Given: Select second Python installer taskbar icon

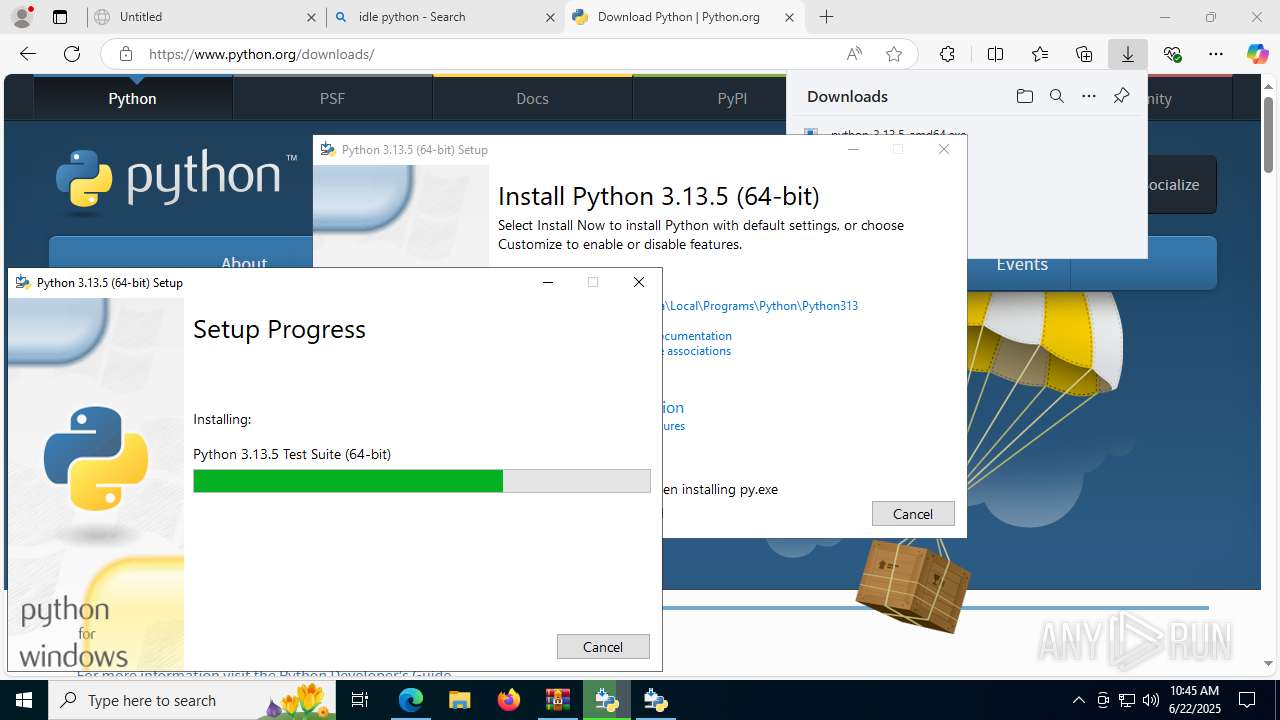Looking at the screenshot, I should tap(655, 700).
